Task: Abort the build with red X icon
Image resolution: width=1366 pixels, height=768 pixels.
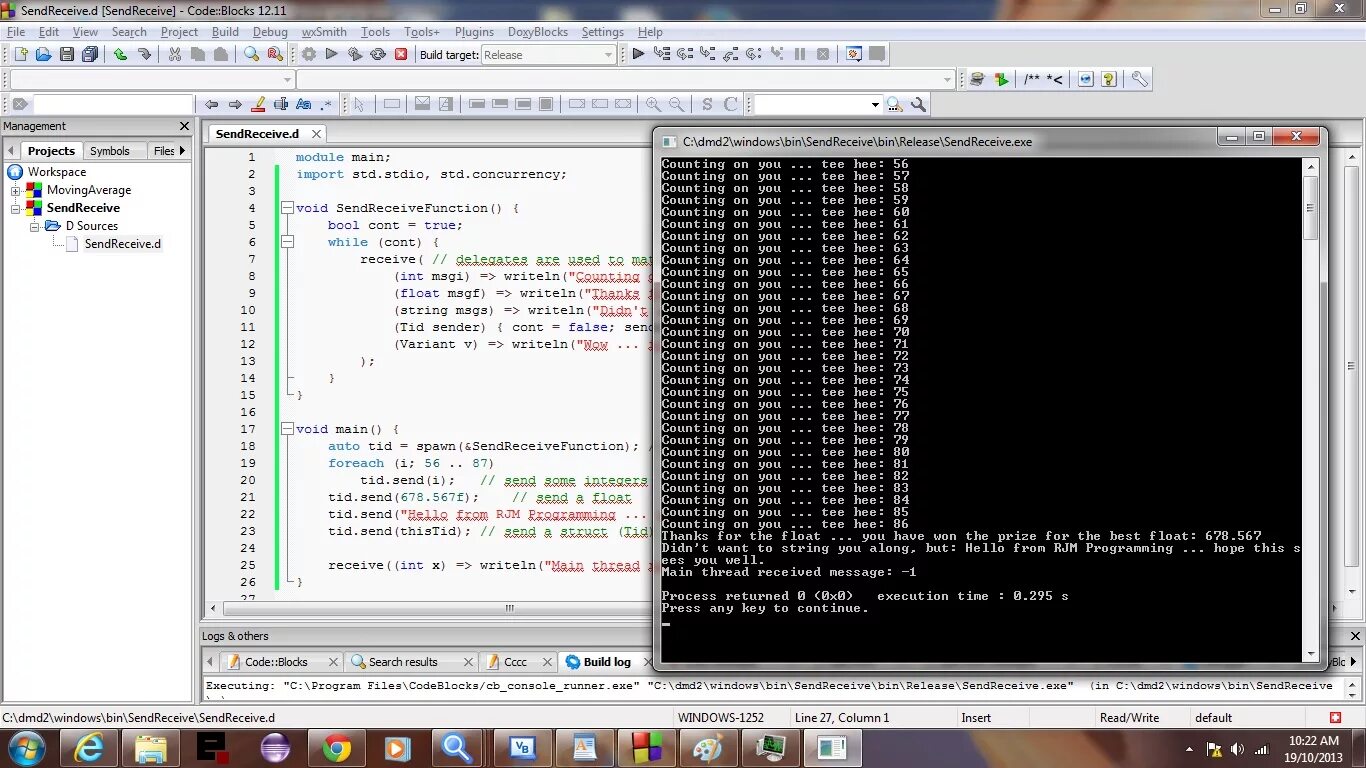Action: click(x=401, y=54)
